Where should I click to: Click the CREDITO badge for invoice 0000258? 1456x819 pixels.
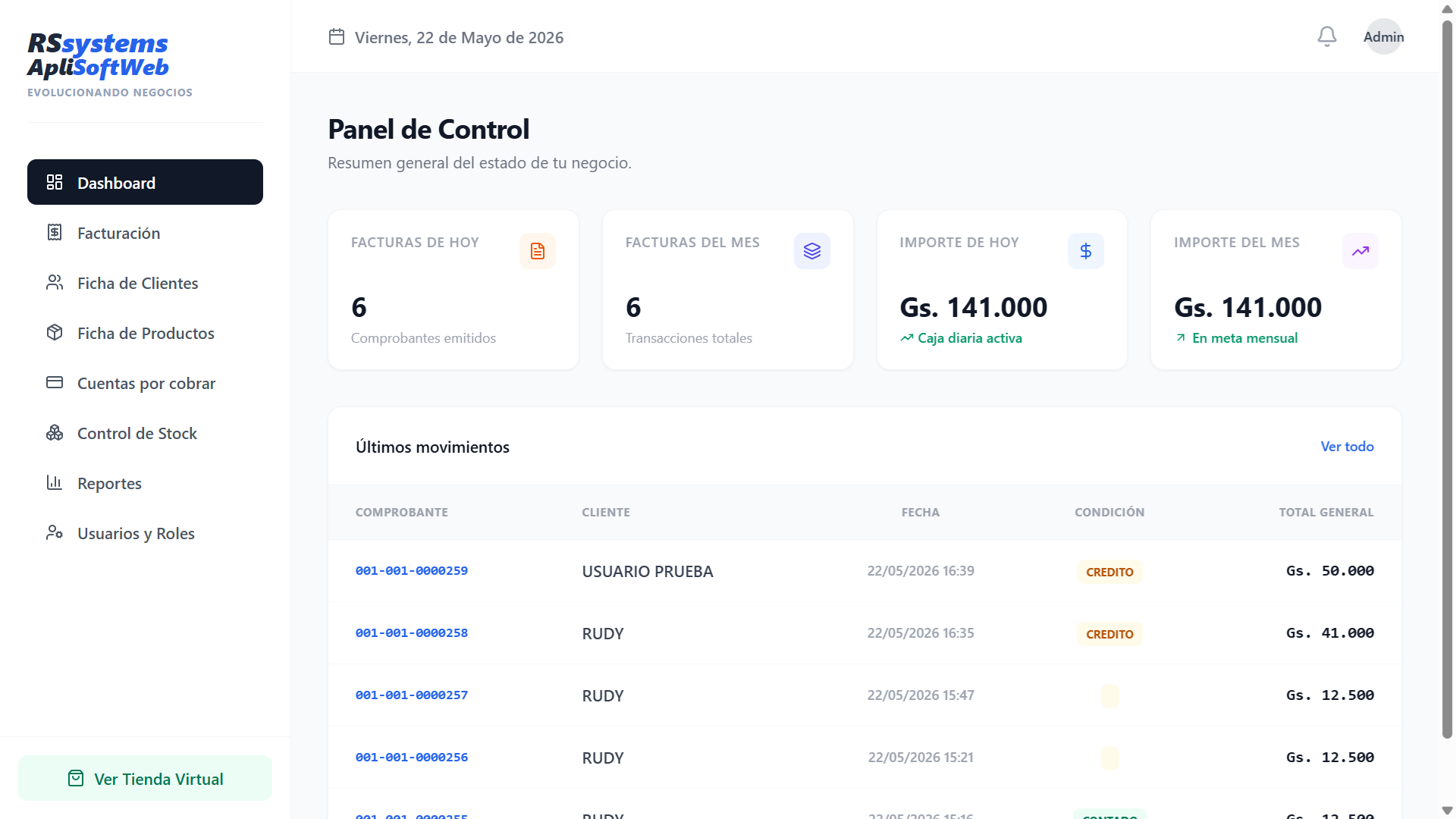[1109, 634]
